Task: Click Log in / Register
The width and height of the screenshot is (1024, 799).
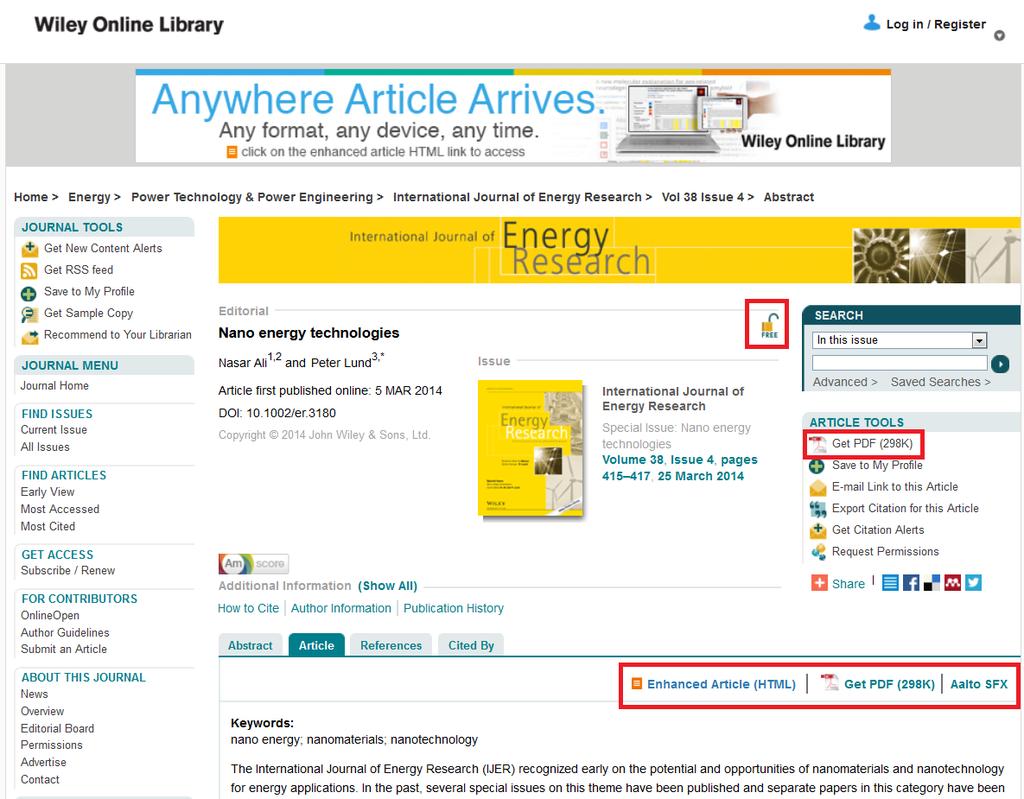Action: point(936,24)
